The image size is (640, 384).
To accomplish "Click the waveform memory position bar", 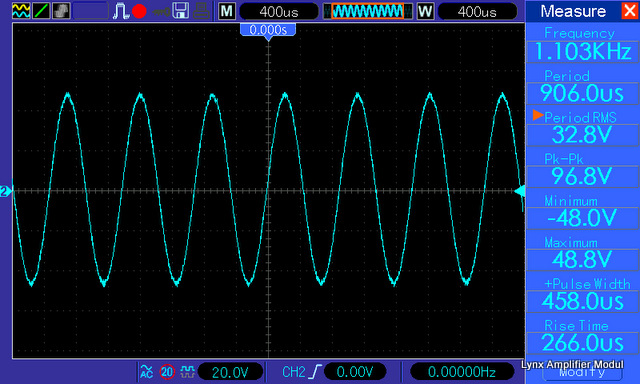I will click(x=368, y=11).
